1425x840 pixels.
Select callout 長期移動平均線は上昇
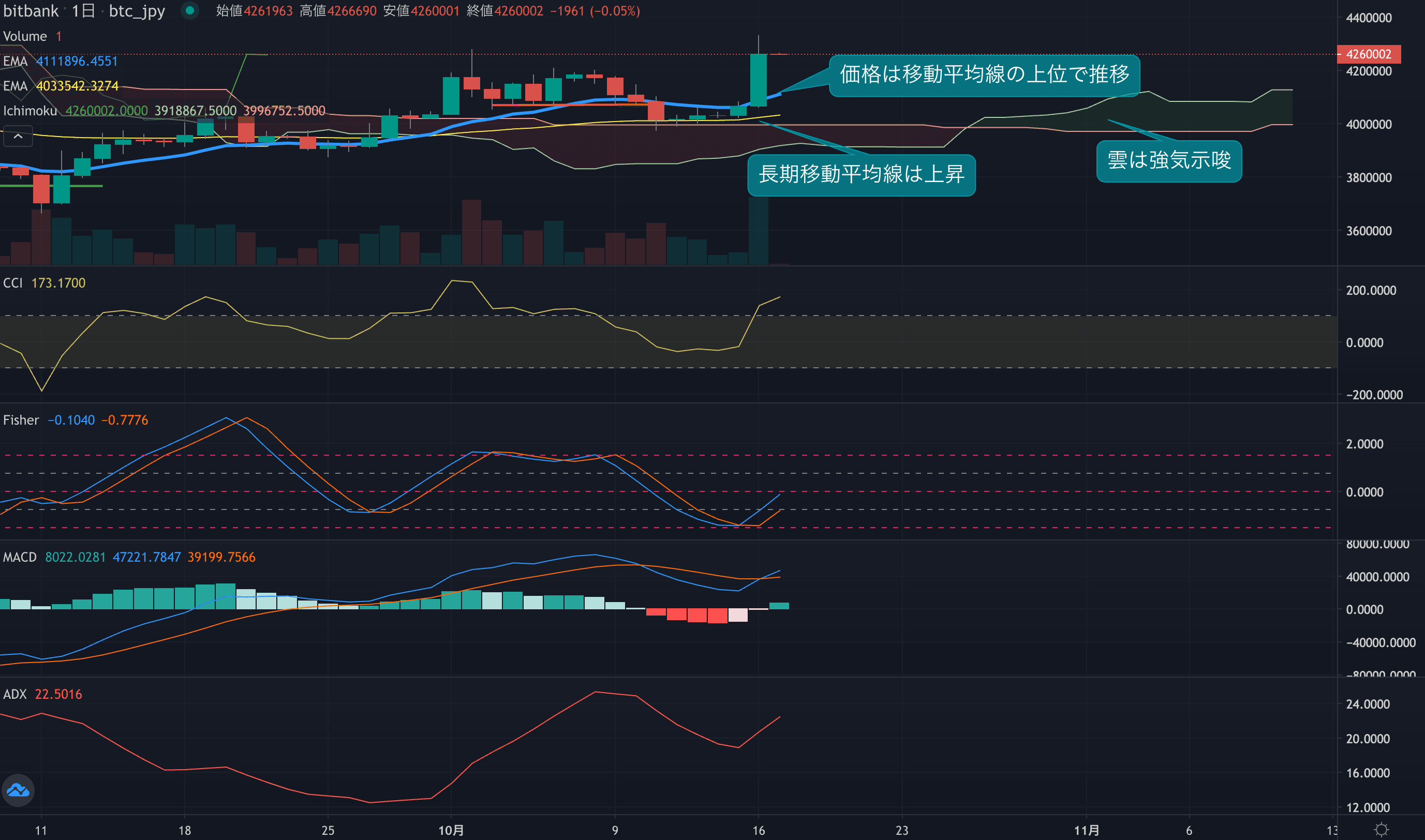click(x=860, y=174)
